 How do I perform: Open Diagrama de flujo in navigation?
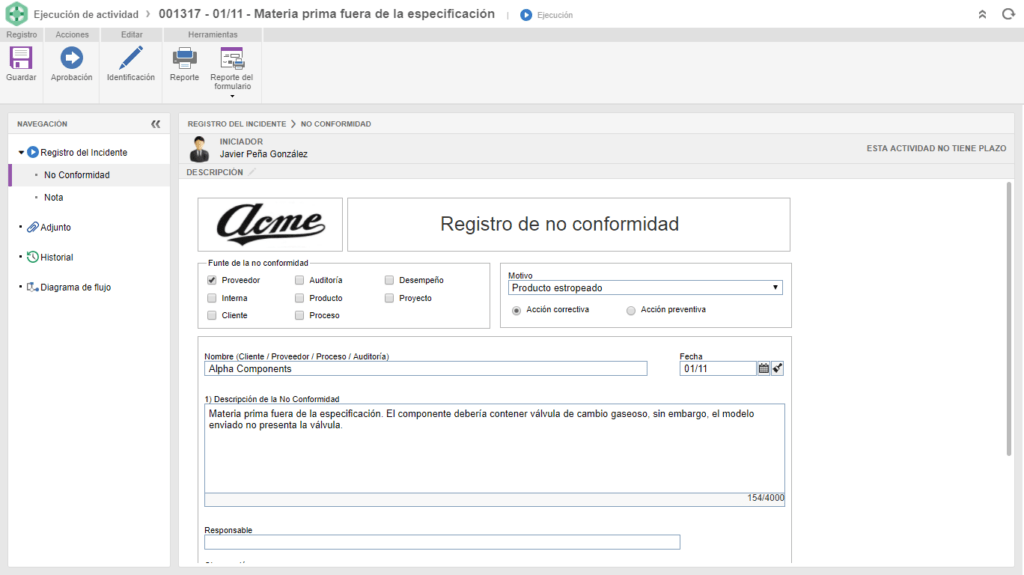(x=75, y=287)
